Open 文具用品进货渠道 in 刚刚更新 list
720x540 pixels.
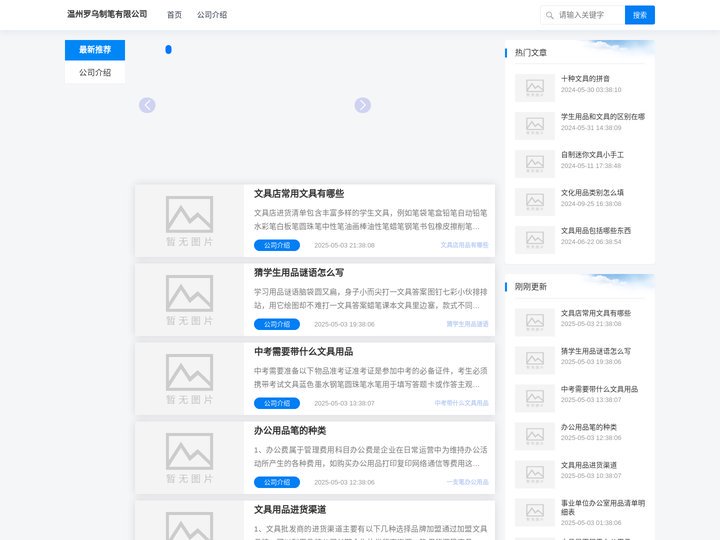[589, 465]
